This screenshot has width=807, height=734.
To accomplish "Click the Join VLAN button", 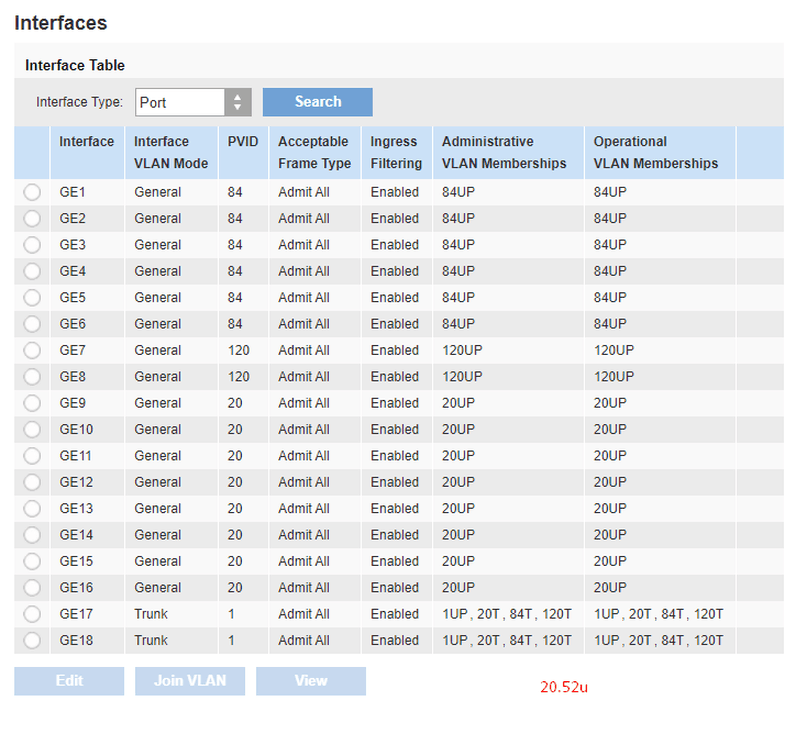I will pyautogui.click(x=190, y=681).
